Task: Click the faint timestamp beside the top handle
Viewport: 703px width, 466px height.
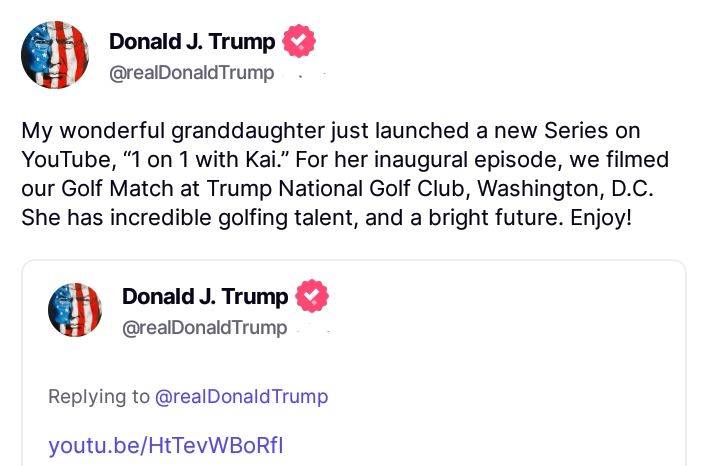Action: [300, 74]
